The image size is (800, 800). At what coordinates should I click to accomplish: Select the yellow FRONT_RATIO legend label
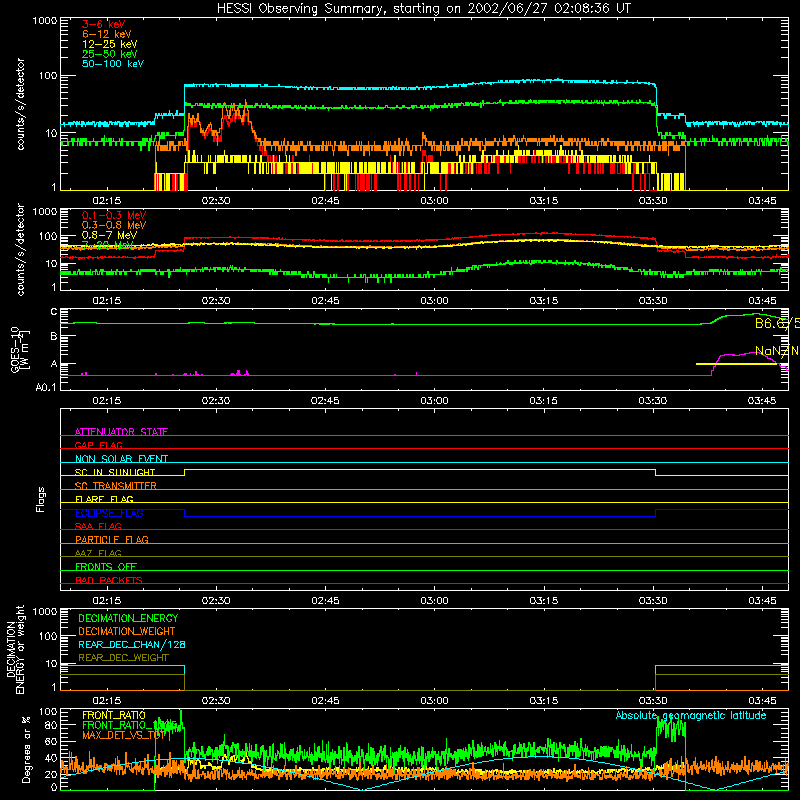[x=114, y=716]
